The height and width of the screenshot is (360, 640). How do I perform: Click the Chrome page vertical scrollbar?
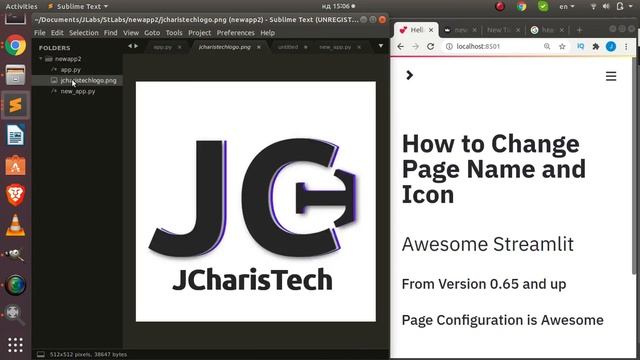coord(634,167)
